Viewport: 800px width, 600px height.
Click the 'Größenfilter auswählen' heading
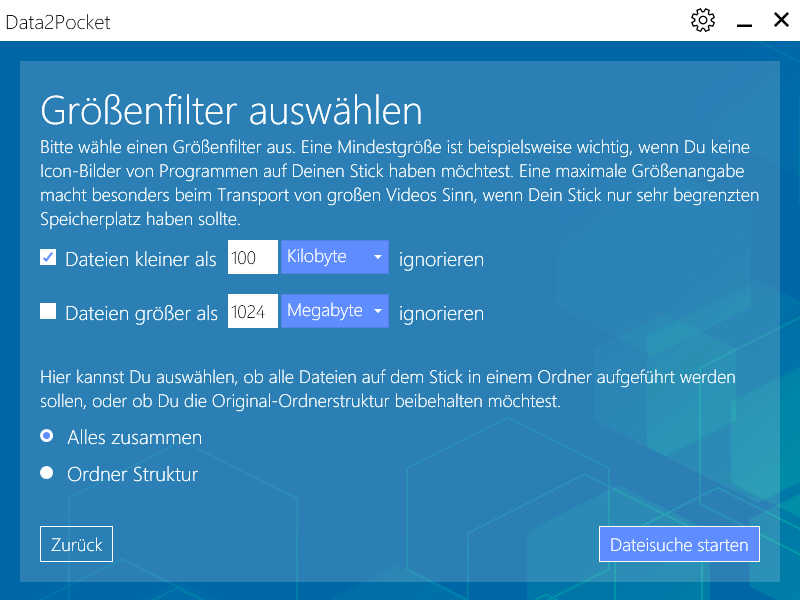pos(231,109)
